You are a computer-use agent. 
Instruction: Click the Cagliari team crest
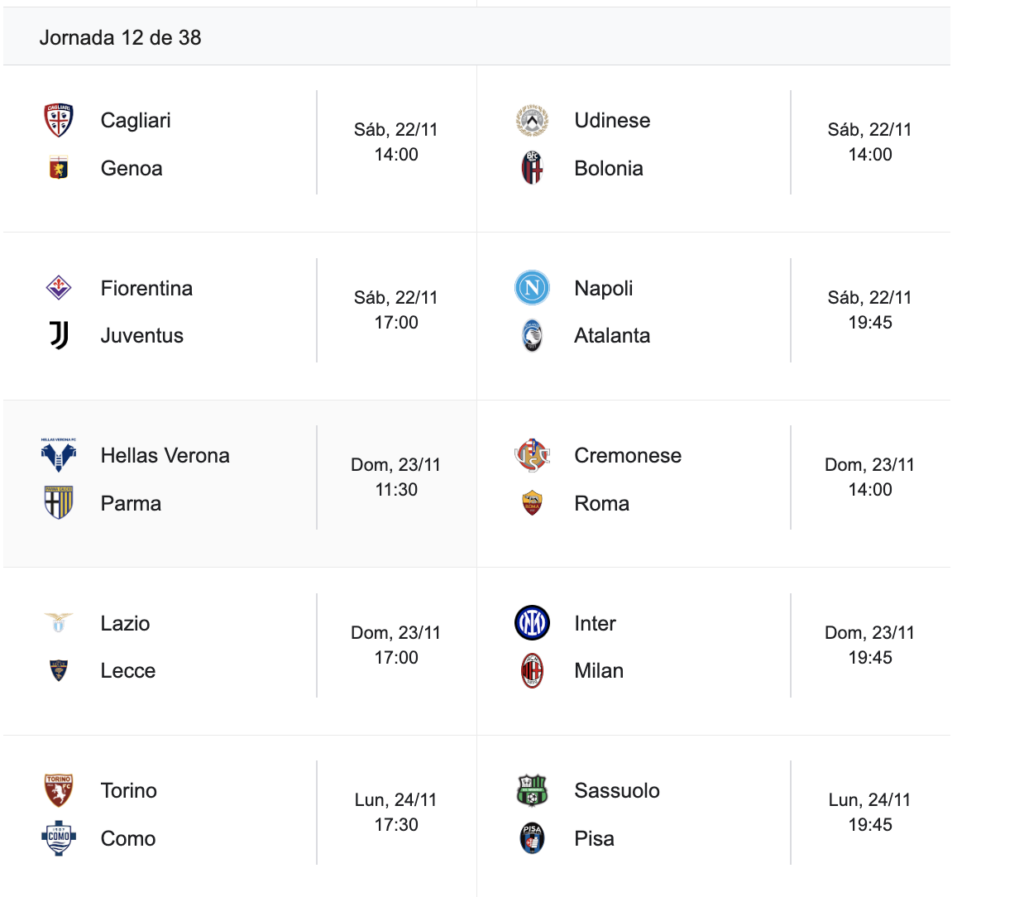coord(59,120)
